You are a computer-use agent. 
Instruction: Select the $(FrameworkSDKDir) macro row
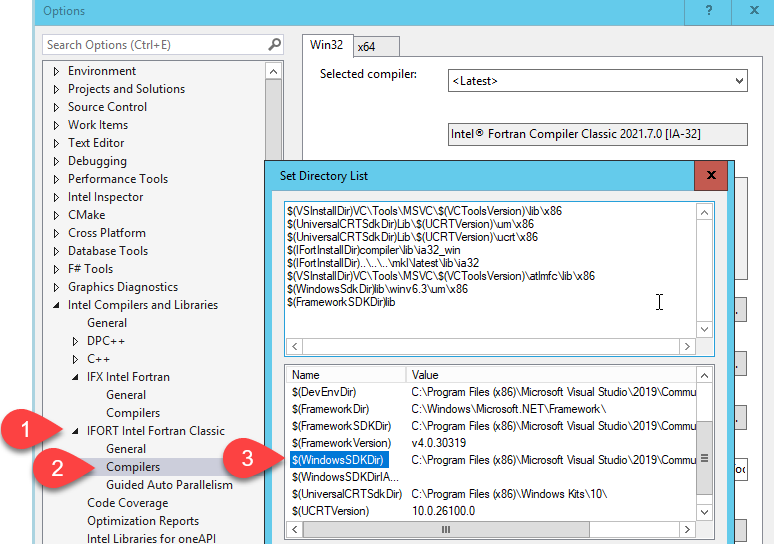pos(492,426)
